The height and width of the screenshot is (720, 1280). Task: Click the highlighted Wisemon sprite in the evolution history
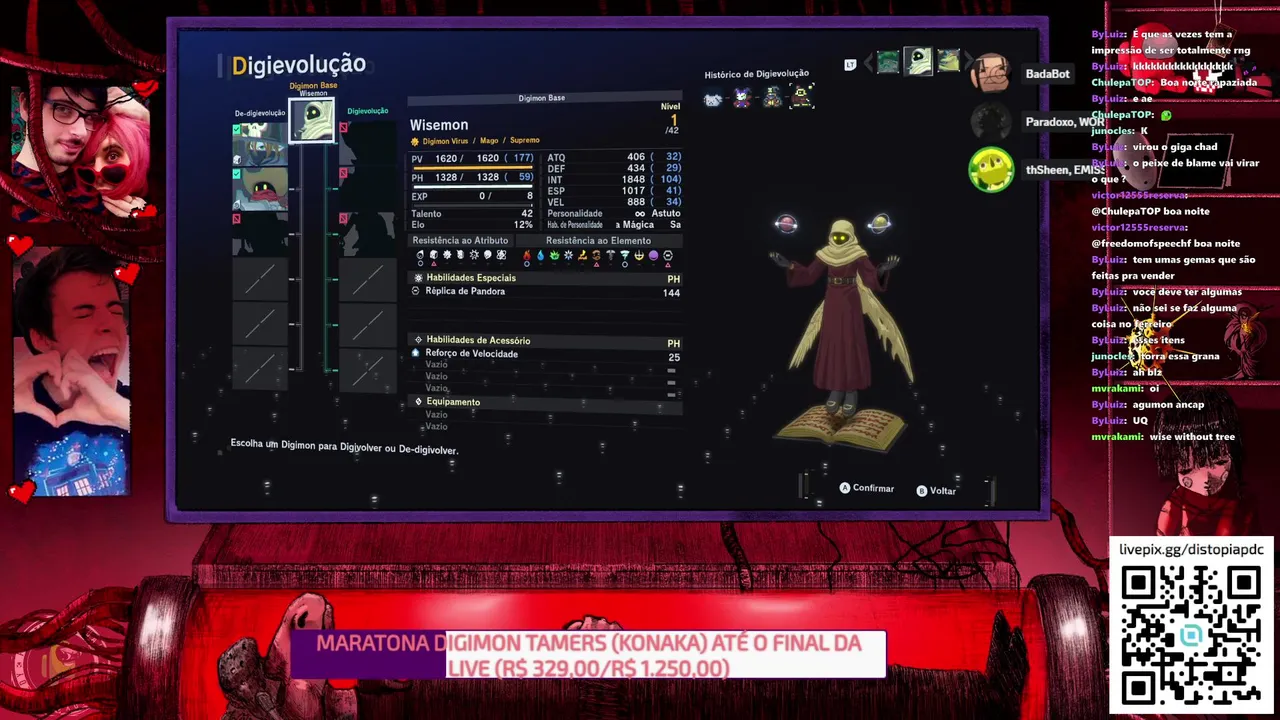tap(802, 96)
